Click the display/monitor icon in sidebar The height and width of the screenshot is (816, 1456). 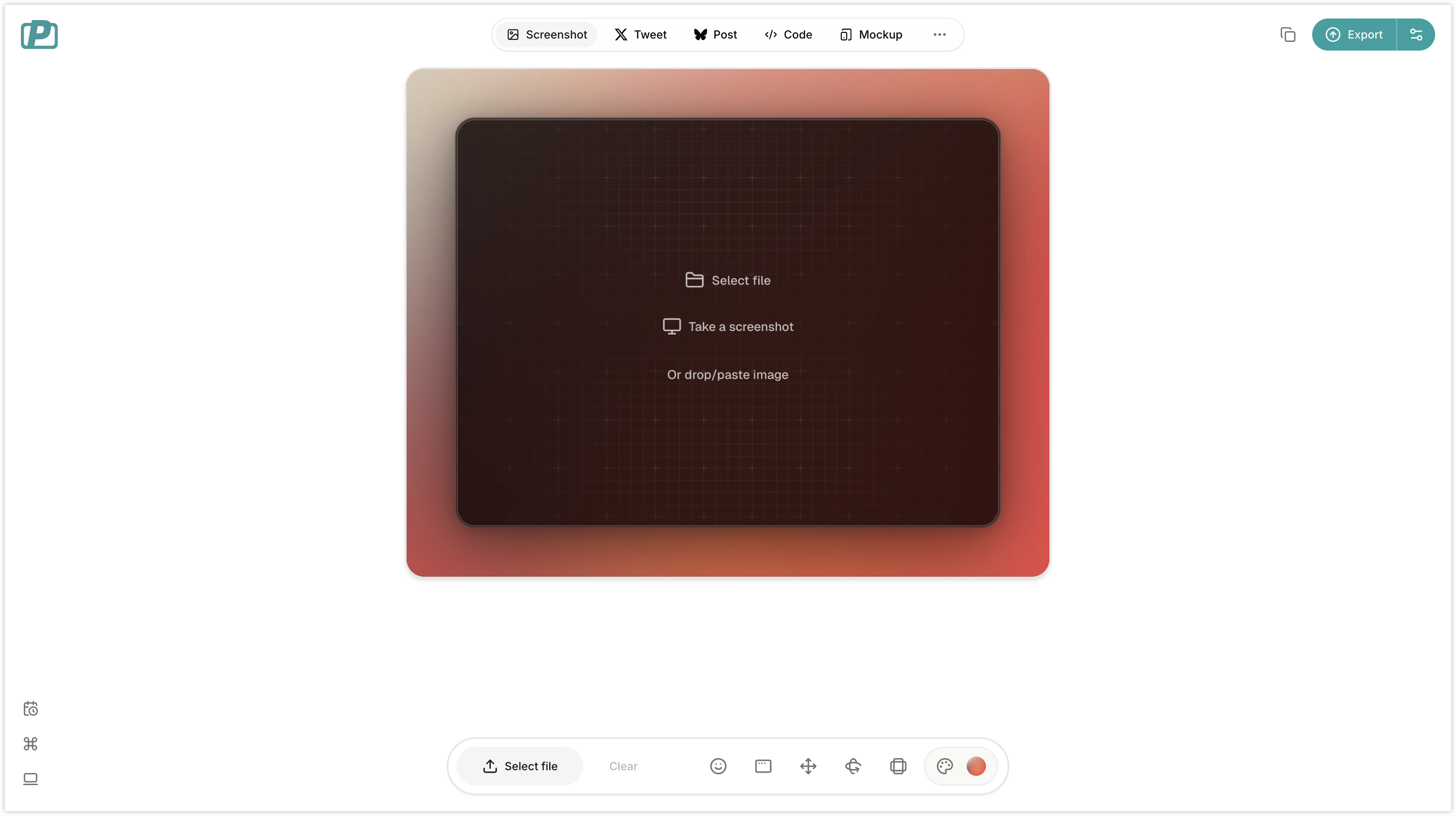[30, 778]
